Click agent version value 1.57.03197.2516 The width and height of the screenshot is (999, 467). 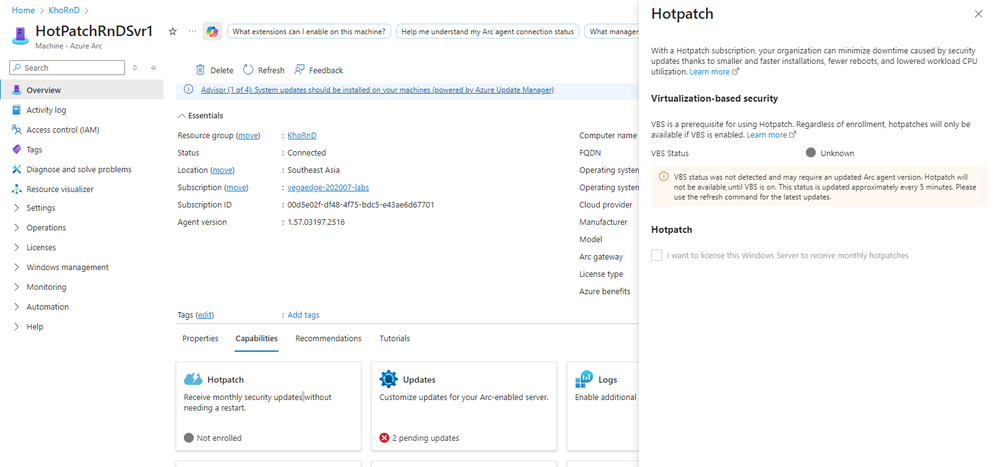pos(316,222)
